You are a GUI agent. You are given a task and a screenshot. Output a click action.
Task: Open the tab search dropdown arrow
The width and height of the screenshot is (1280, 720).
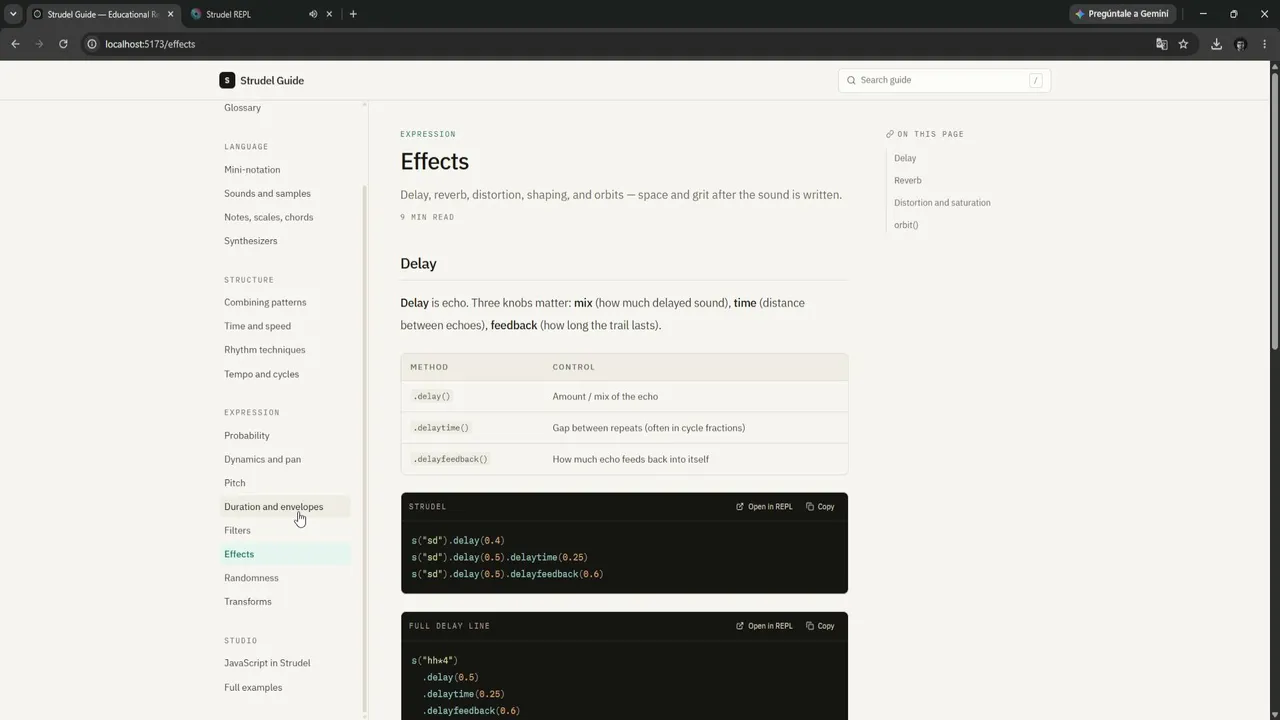(x=13, y=14)
